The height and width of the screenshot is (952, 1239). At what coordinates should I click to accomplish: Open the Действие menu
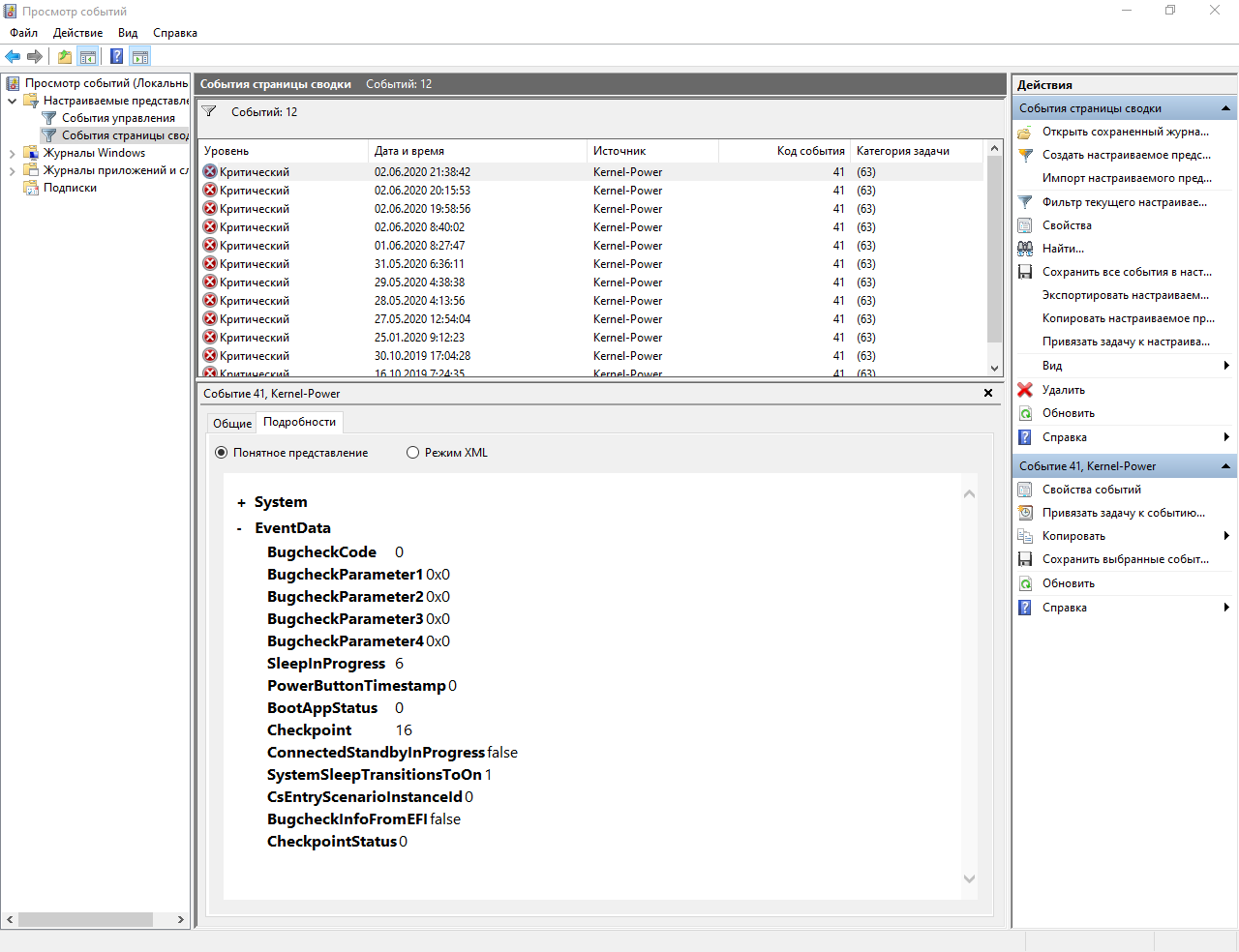tap(77, 33)
